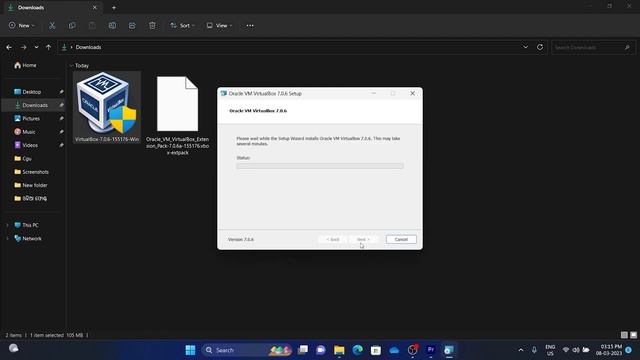The height and width of the screenshot is (360, 640).
Task: Click the Search Downloads input field
Action: coord(593,47)
